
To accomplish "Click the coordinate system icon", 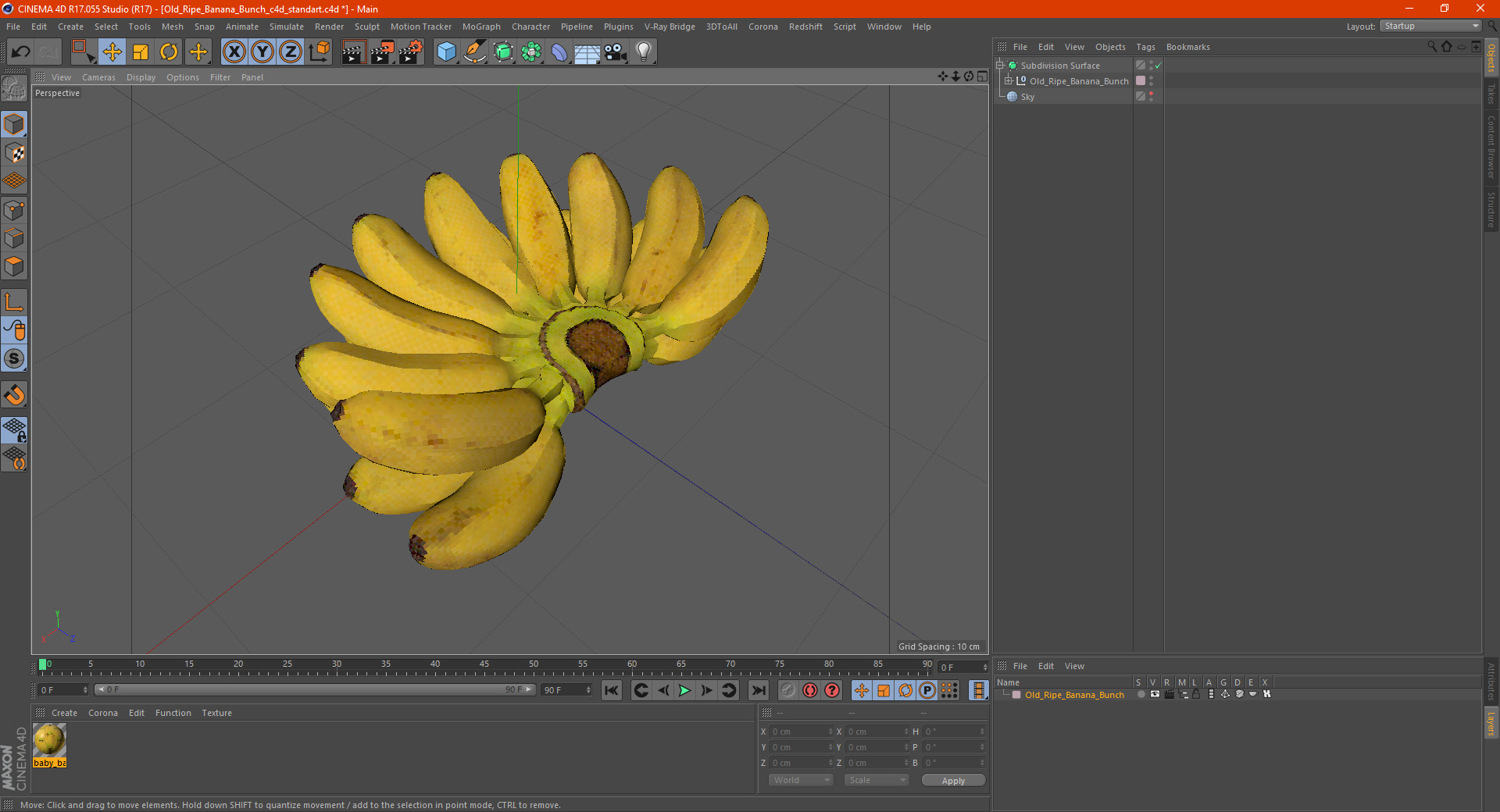I will [x=319, y=52].
